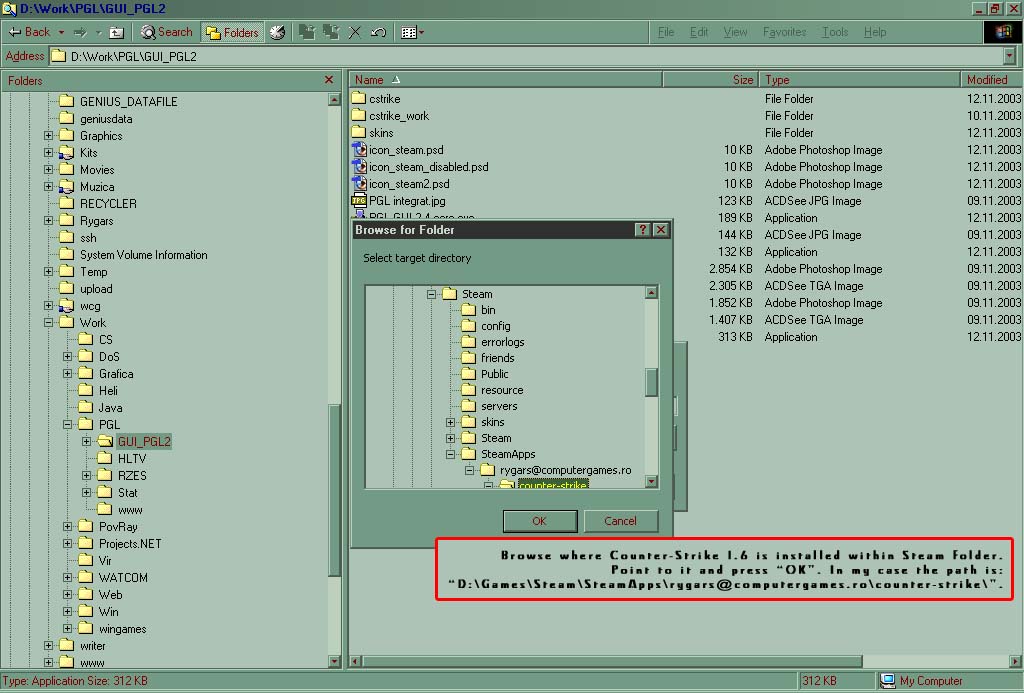Select the cstrike folder icon in file list
Viewport: 1024px width, 693px height.
(x=359, y=99)
